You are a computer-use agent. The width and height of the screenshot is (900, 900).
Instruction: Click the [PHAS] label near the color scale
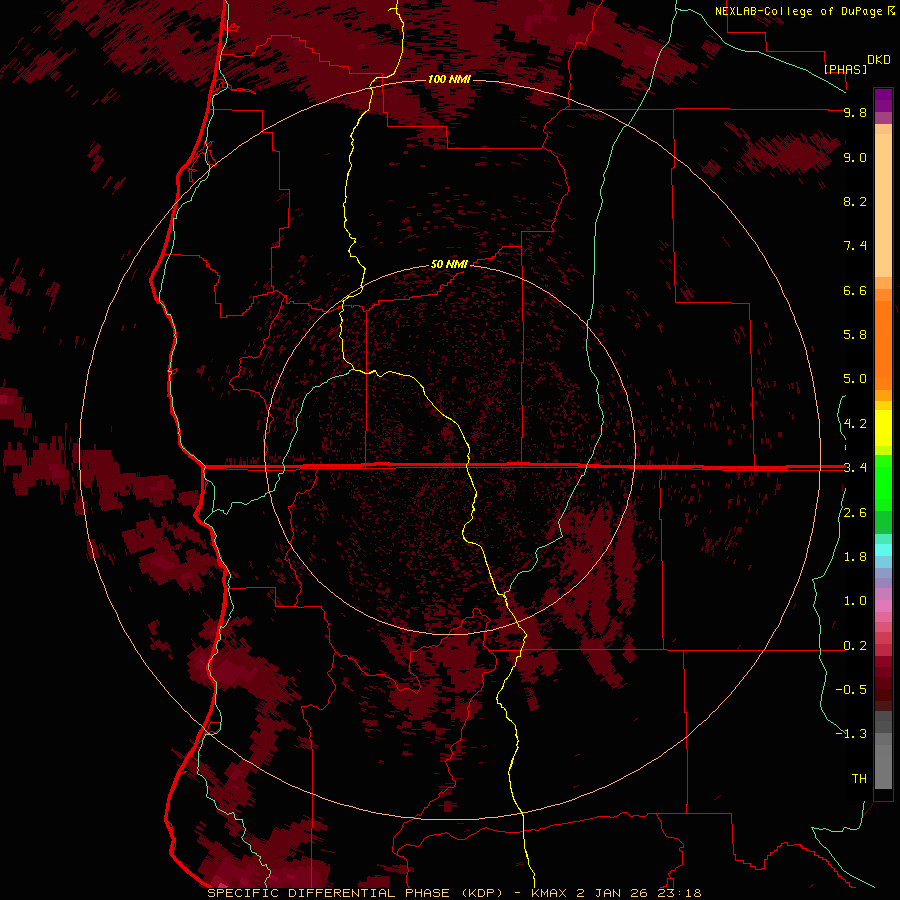(x=845, y=69)
